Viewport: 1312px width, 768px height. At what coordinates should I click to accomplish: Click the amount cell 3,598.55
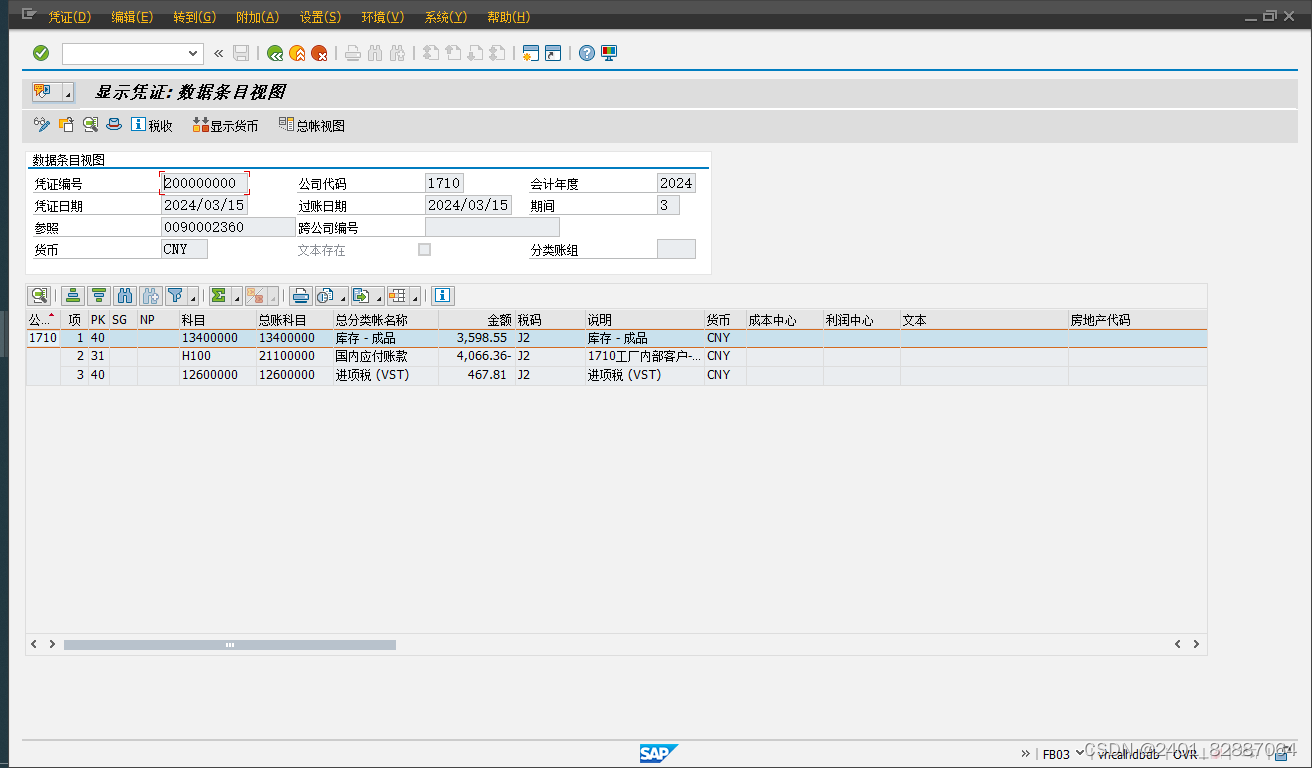[476, 338]
